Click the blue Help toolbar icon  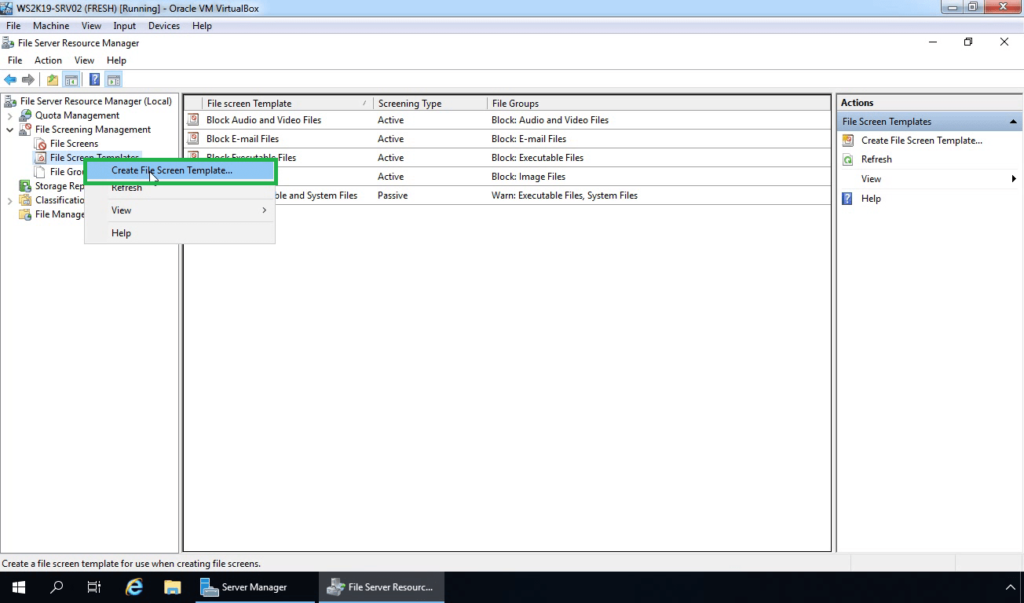point(95,80)
